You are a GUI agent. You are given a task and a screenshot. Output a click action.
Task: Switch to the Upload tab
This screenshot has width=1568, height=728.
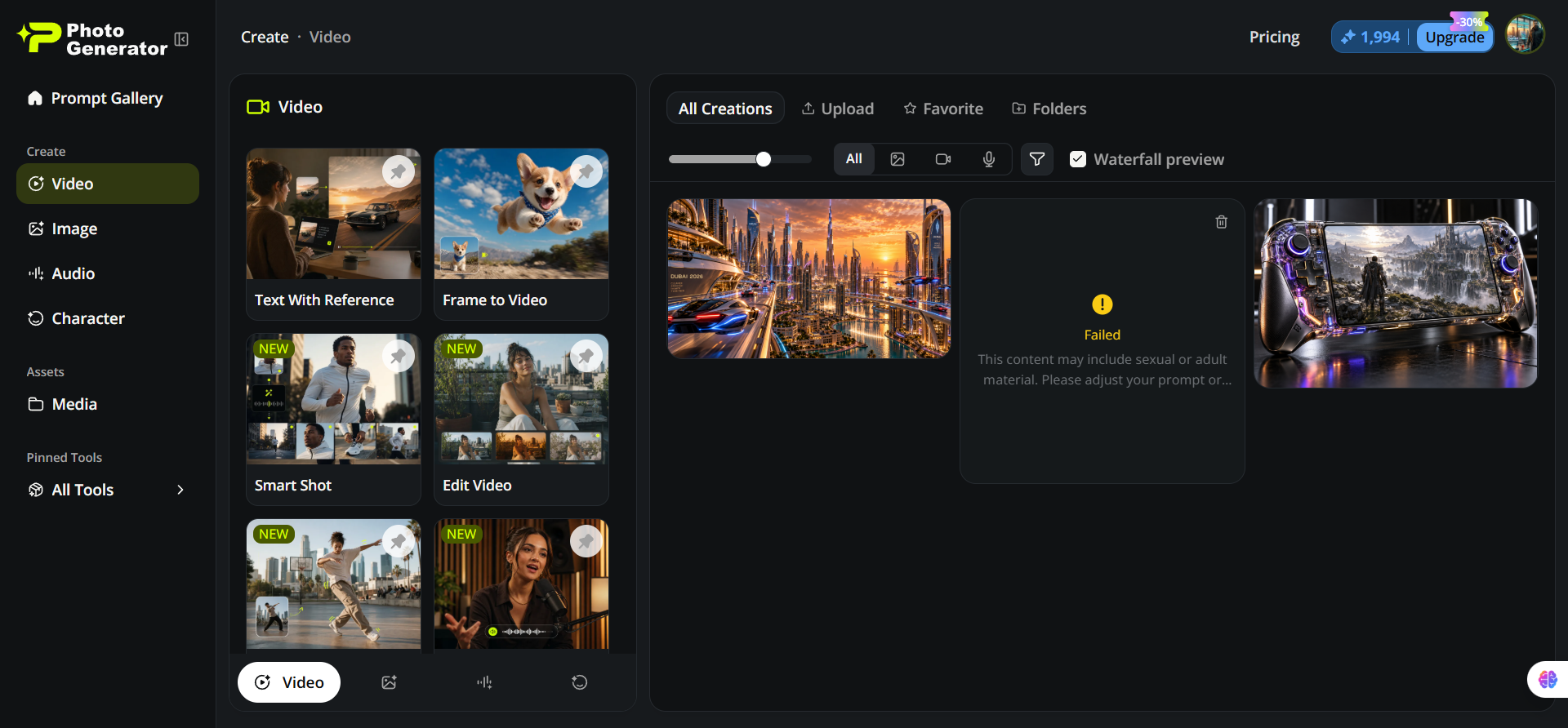click(838, 109)
